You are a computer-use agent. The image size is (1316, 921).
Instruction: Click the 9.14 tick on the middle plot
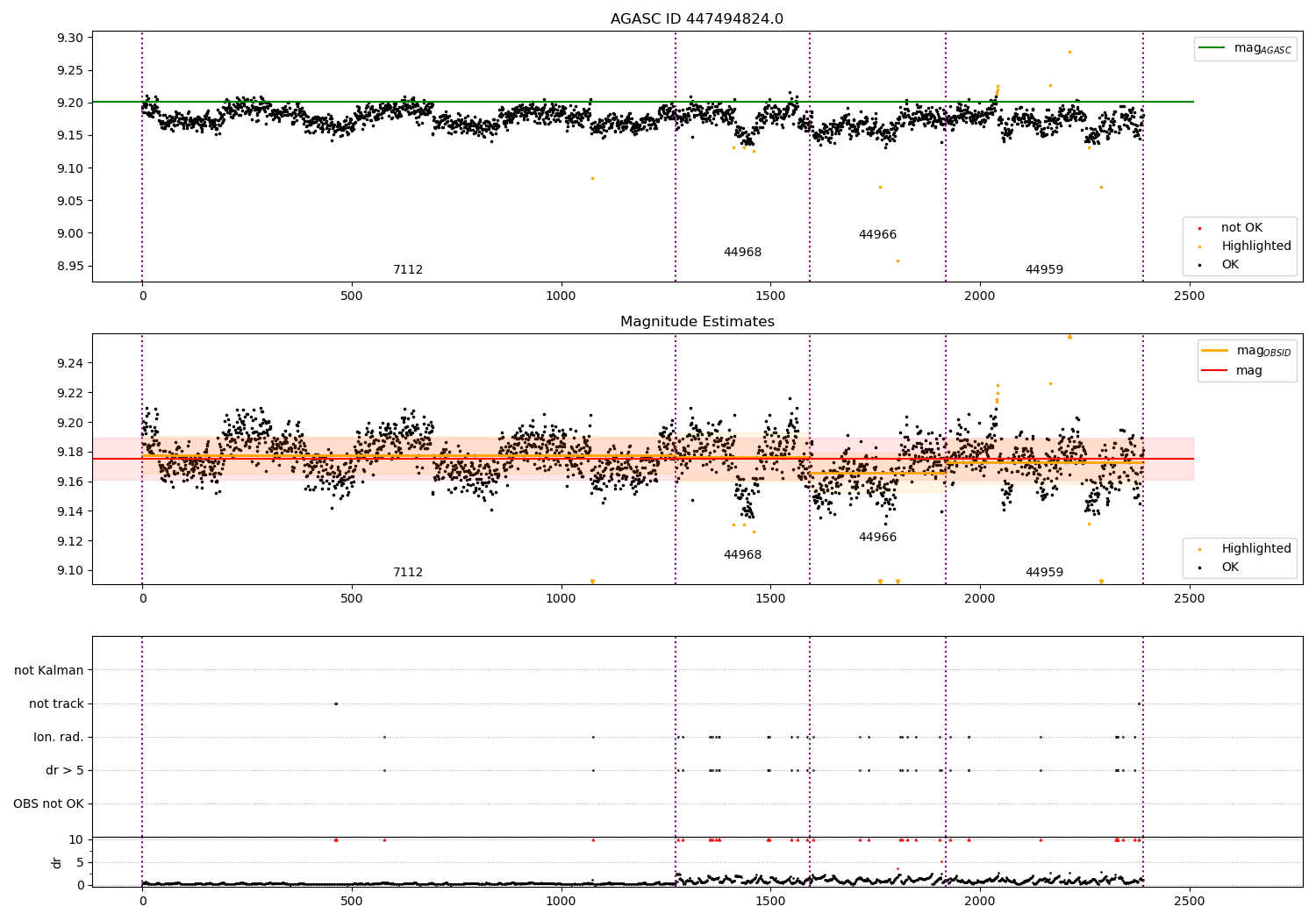tap(70, 512)
